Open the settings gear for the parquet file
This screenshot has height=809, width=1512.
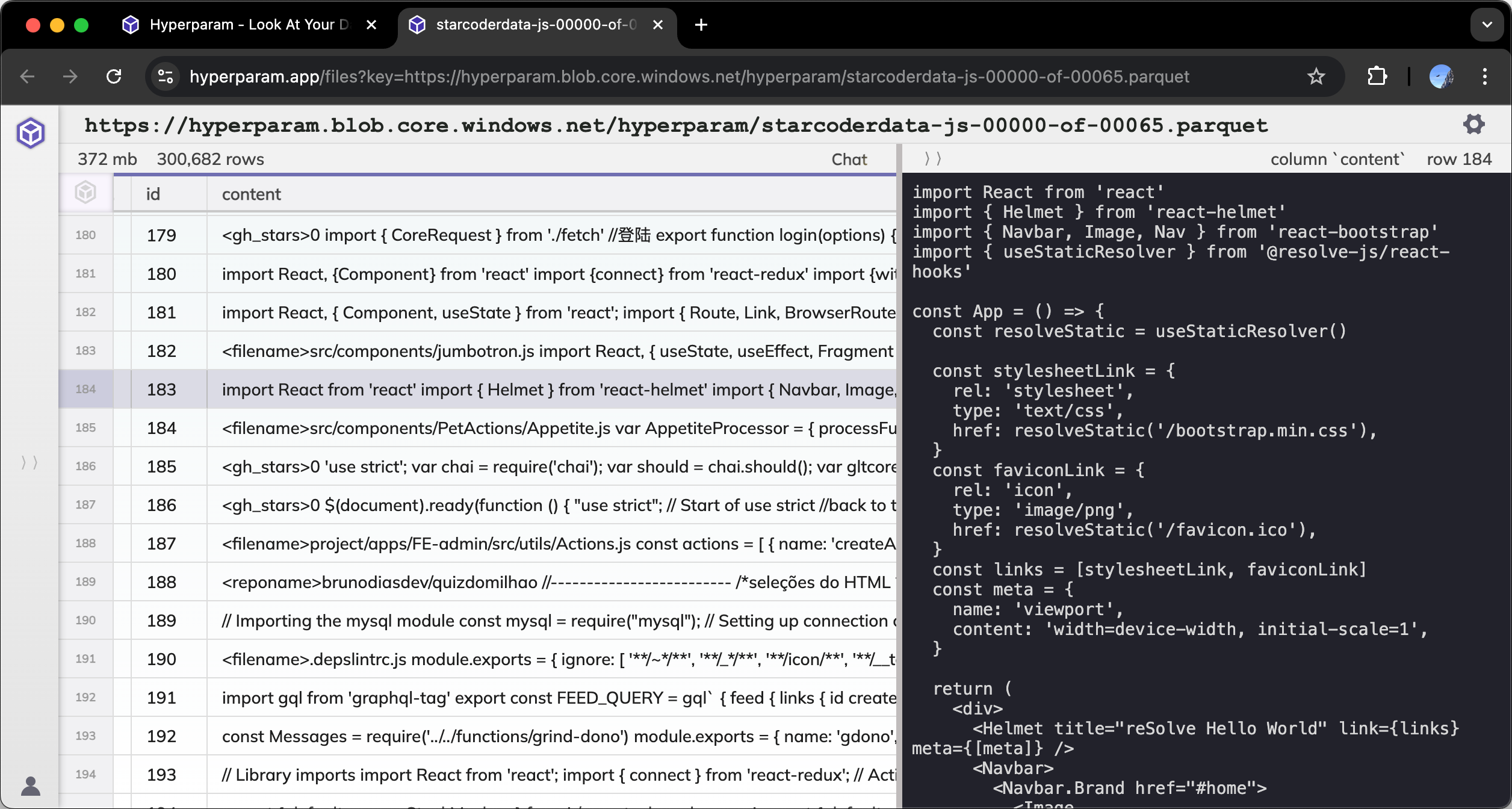1473,124
